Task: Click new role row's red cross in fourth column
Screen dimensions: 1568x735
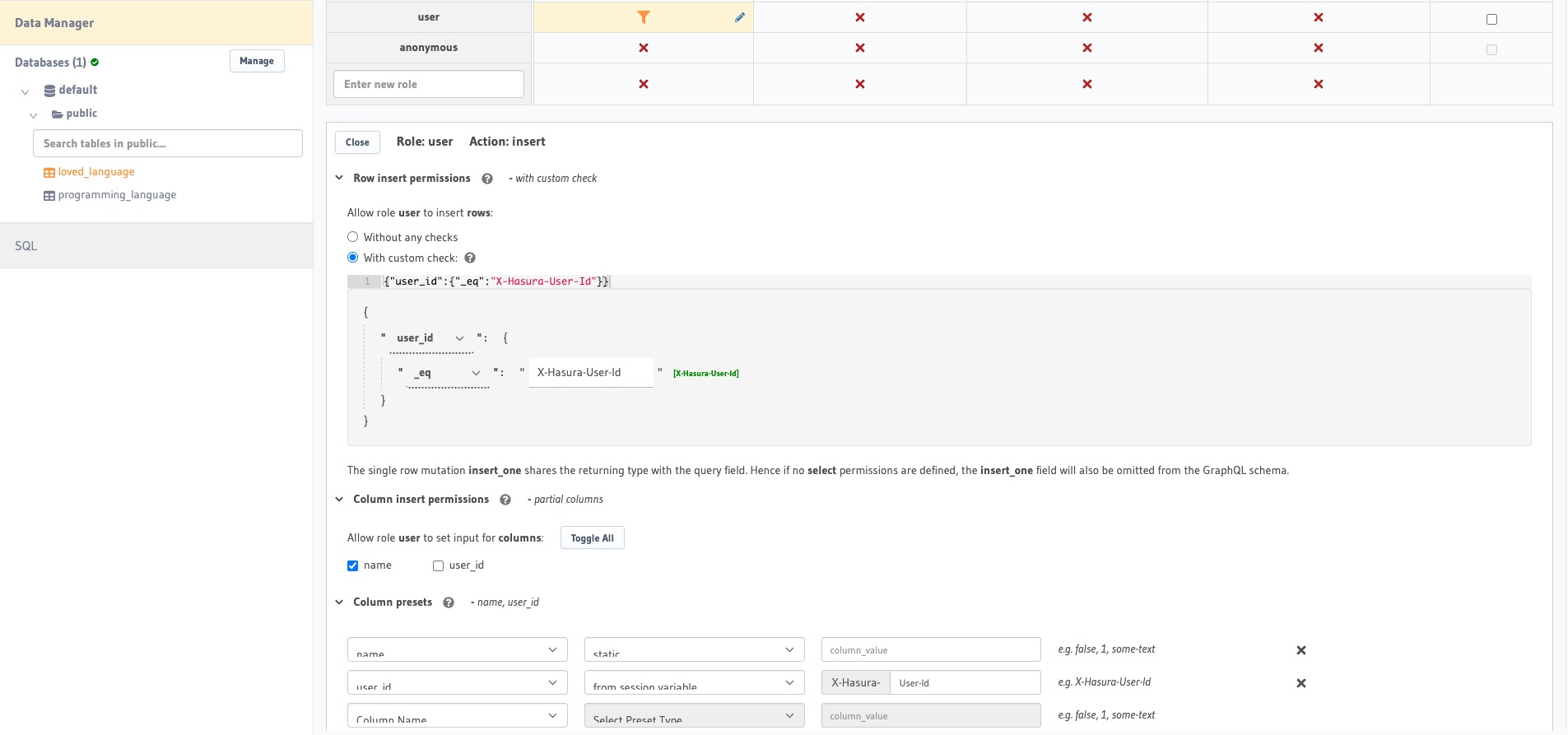Action: [1319, 84]
